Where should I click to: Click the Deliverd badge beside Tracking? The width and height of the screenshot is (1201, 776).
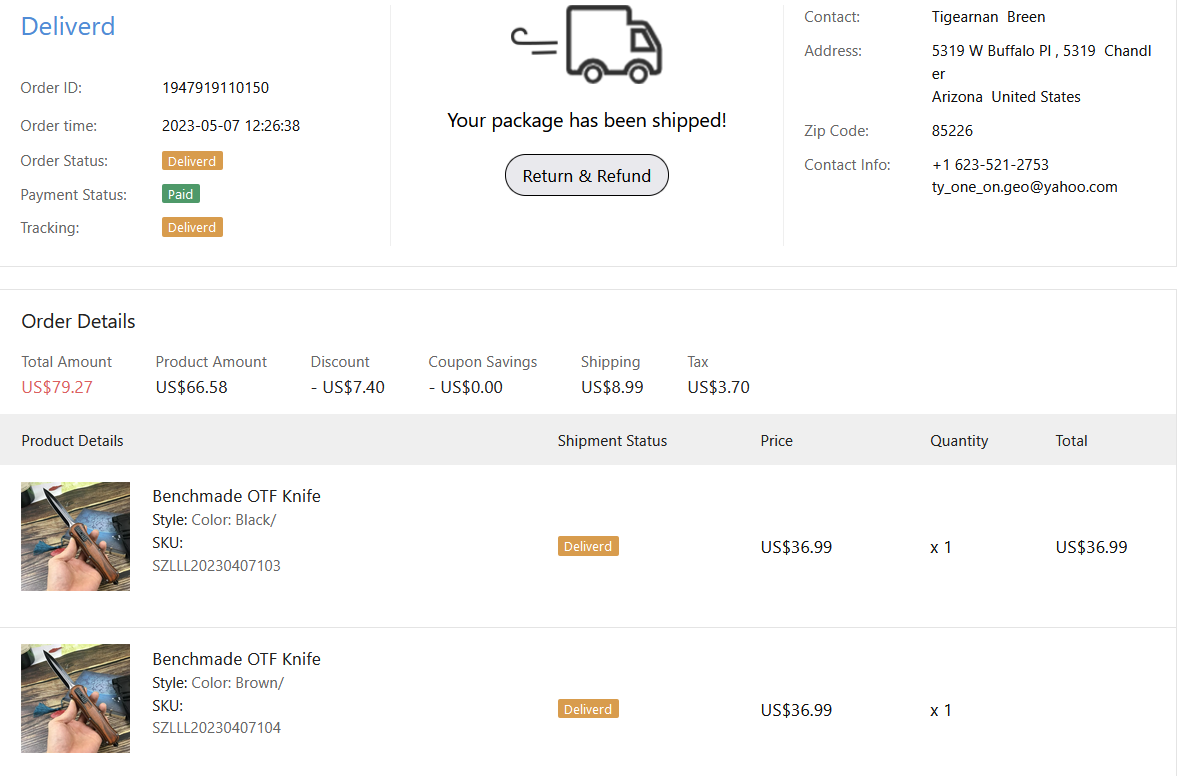click(192, 228)
